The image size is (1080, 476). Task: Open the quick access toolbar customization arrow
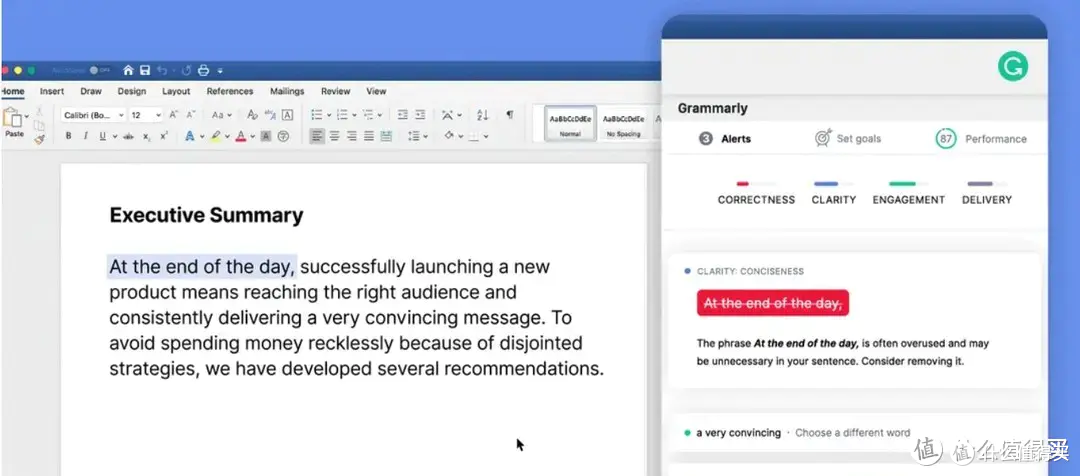220,71
